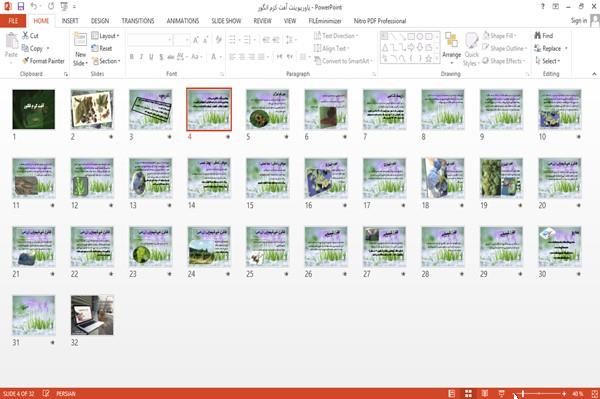Click the 40% zoom level
Viewport: 600px width, 399px height.
pyautogui.click(x=578, y=394)
